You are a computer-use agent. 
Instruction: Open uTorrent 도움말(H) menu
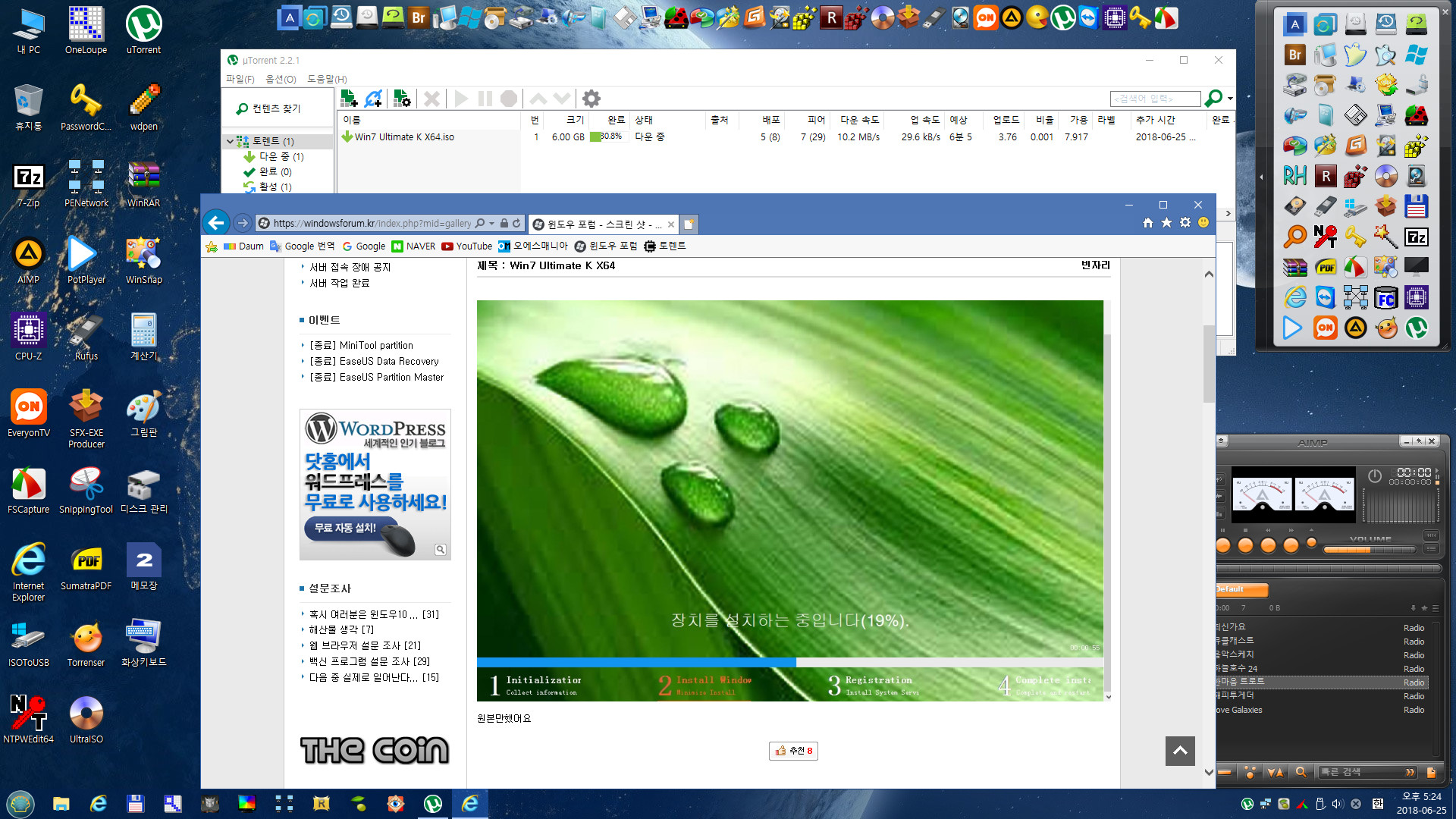pos(327,79)
